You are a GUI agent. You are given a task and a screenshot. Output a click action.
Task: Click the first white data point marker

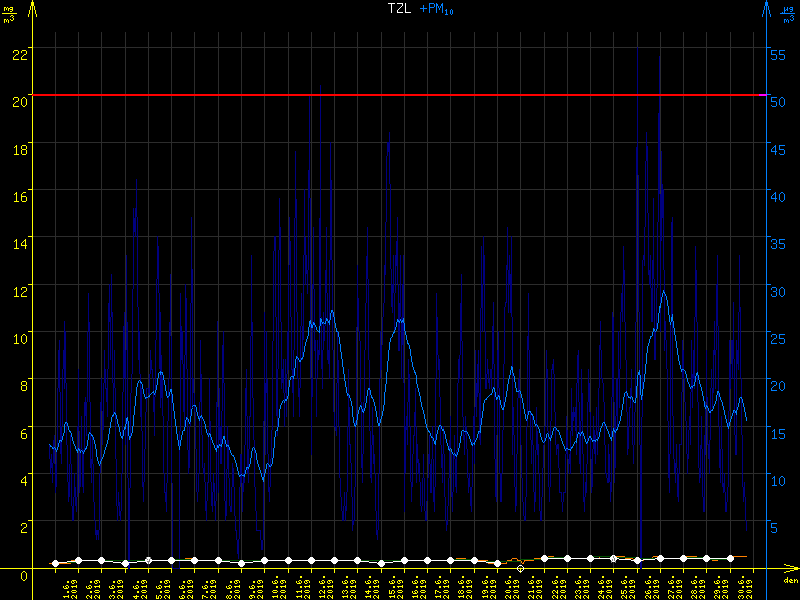click(55, 564)
